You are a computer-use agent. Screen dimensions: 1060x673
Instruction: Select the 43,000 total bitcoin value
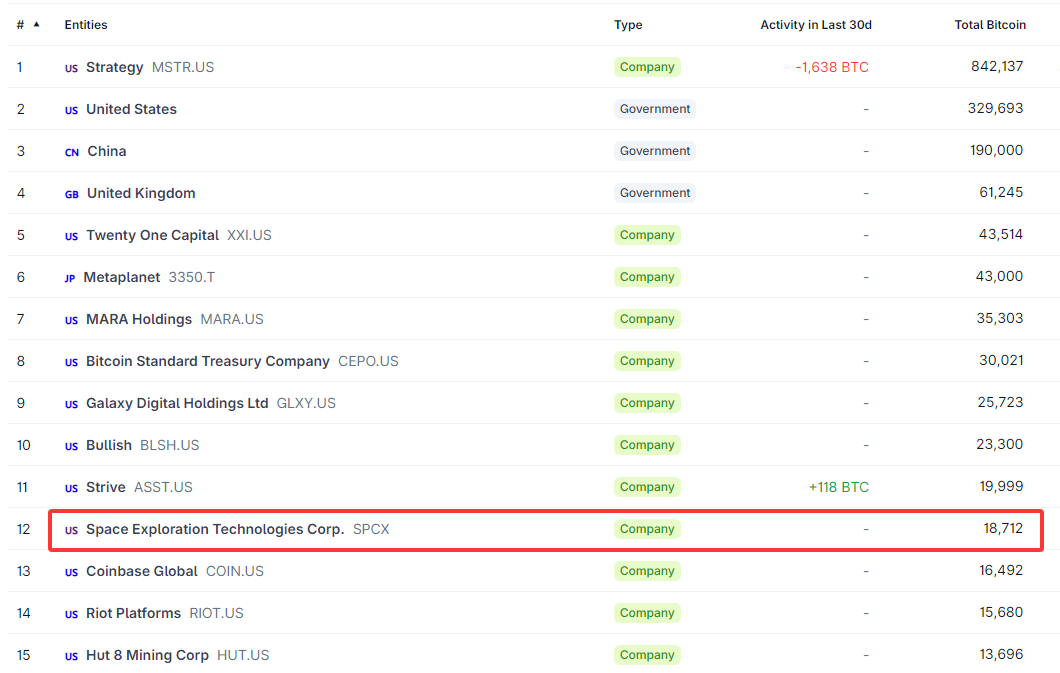click(999, 276)
